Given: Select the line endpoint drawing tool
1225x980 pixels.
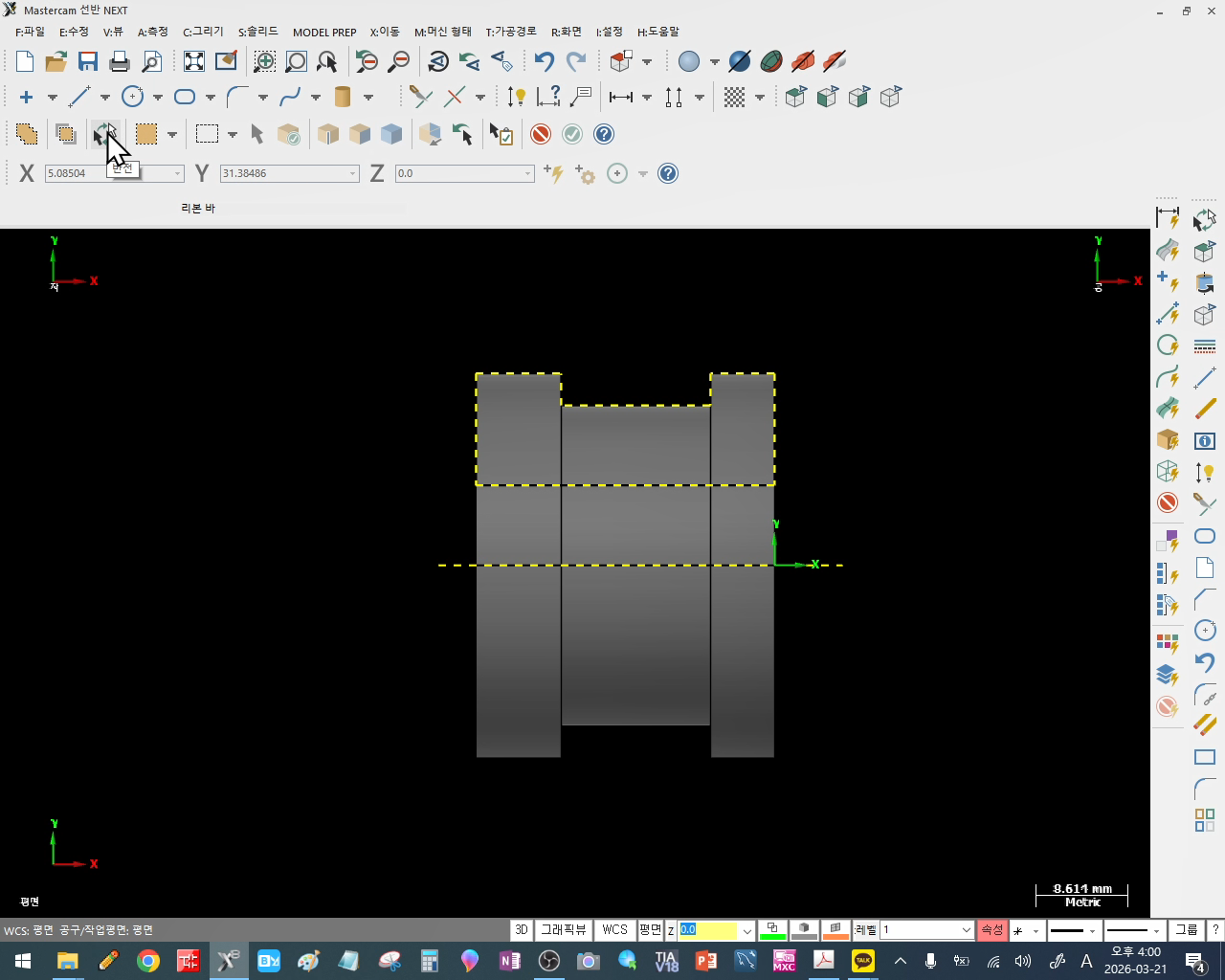Looking at the screenshot, I should 78,97.
